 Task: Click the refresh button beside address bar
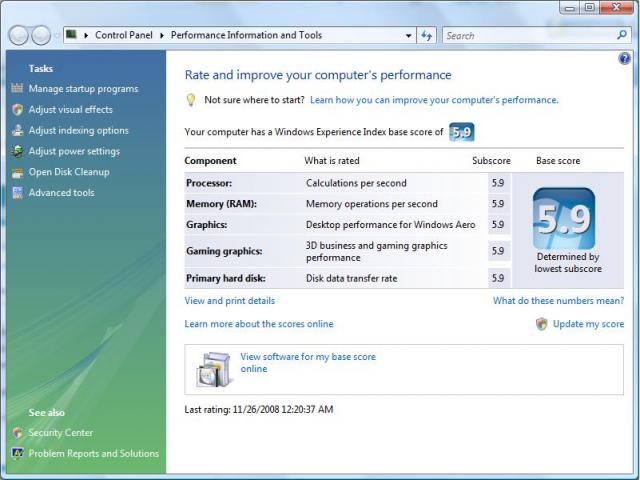427,36
